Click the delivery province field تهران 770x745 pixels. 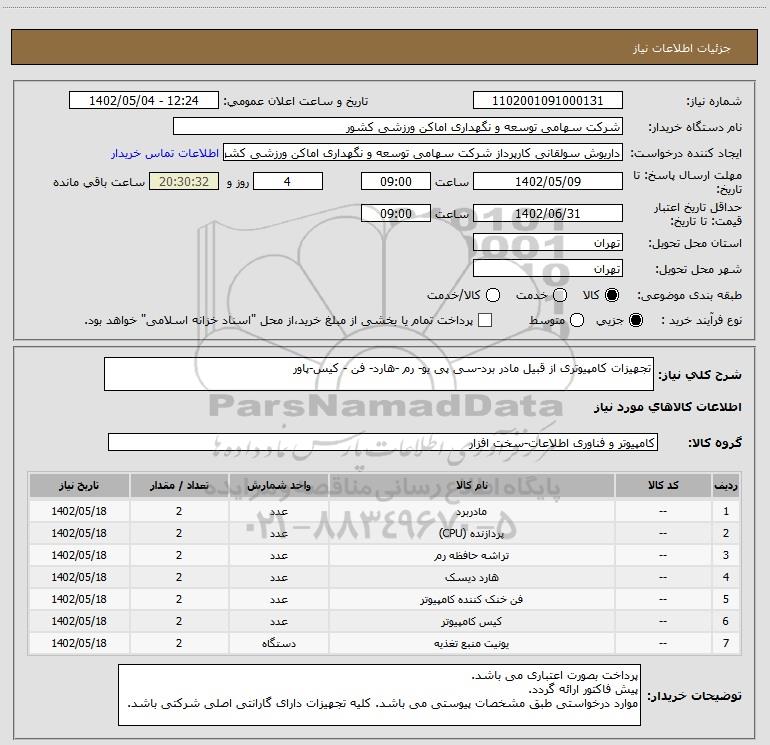coord(548,243)
